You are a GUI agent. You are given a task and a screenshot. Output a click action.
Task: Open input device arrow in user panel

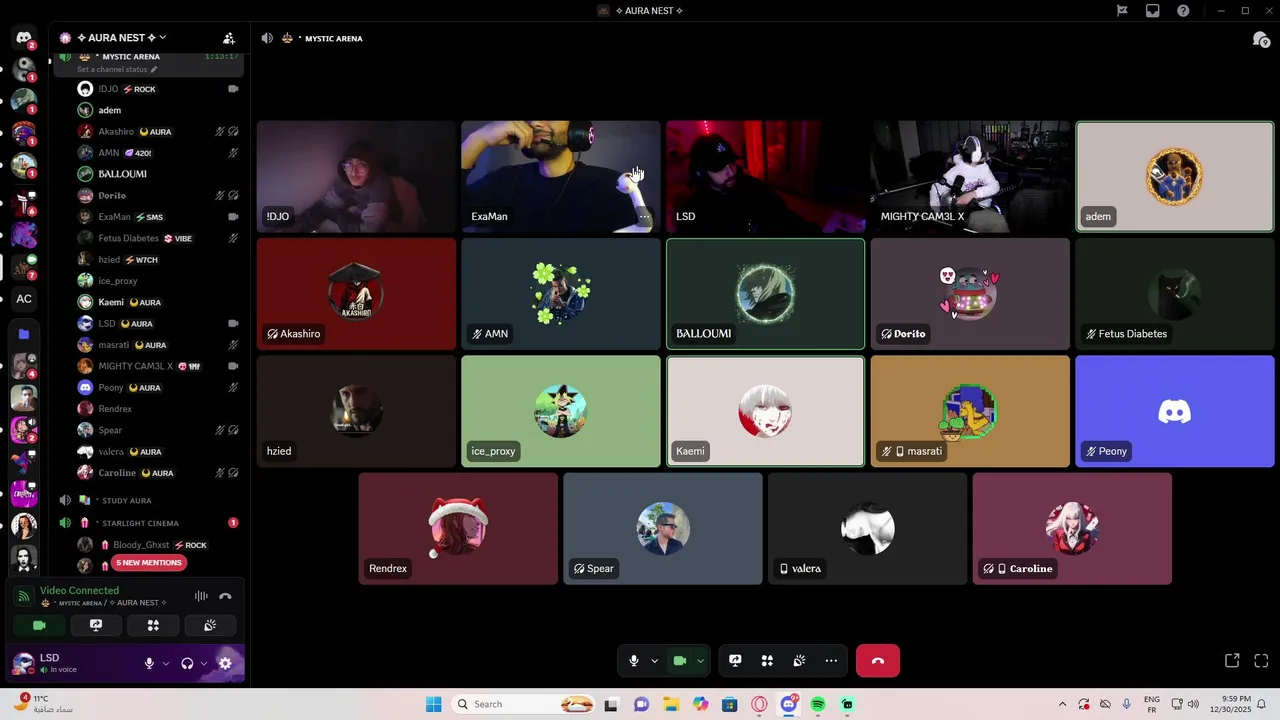coord(165,663)
